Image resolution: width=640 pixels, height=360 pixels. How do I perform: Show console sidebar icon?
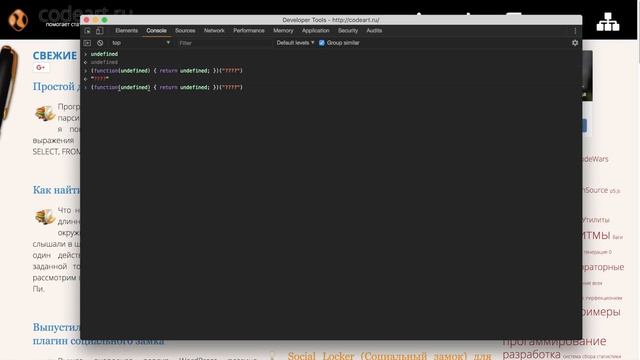[x=87, y=43]
